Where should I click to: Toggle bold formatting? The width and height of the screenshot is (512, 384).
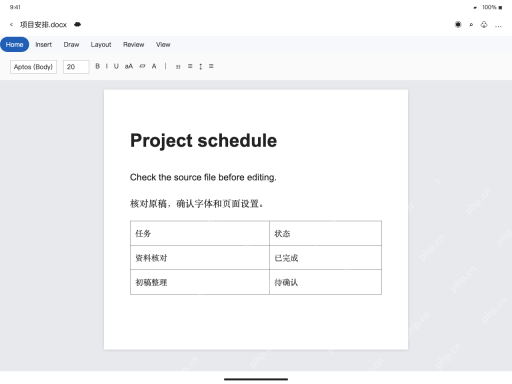pyautogui.click(x=97, y=66)
